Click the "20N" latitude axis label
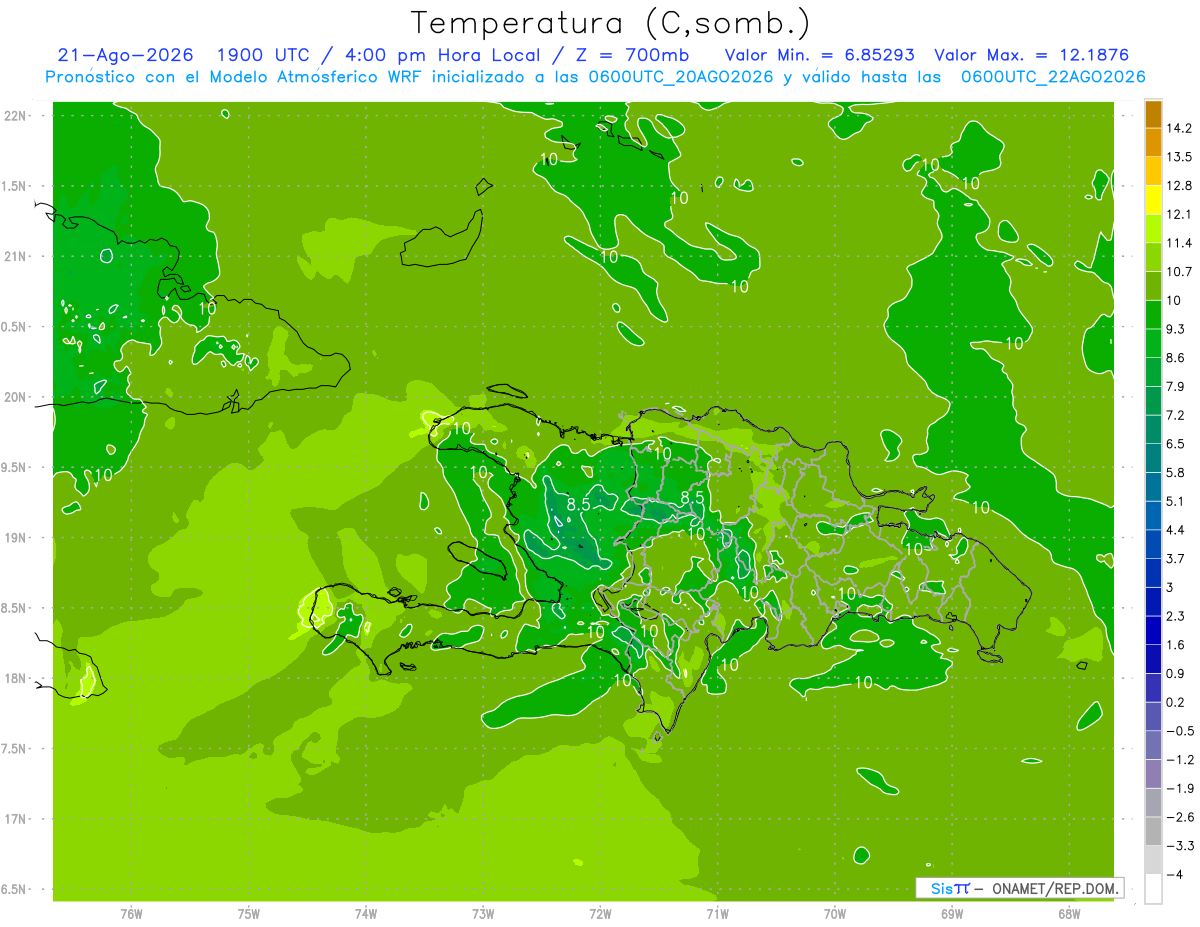Screen dimensions: 1200x927 16,397
